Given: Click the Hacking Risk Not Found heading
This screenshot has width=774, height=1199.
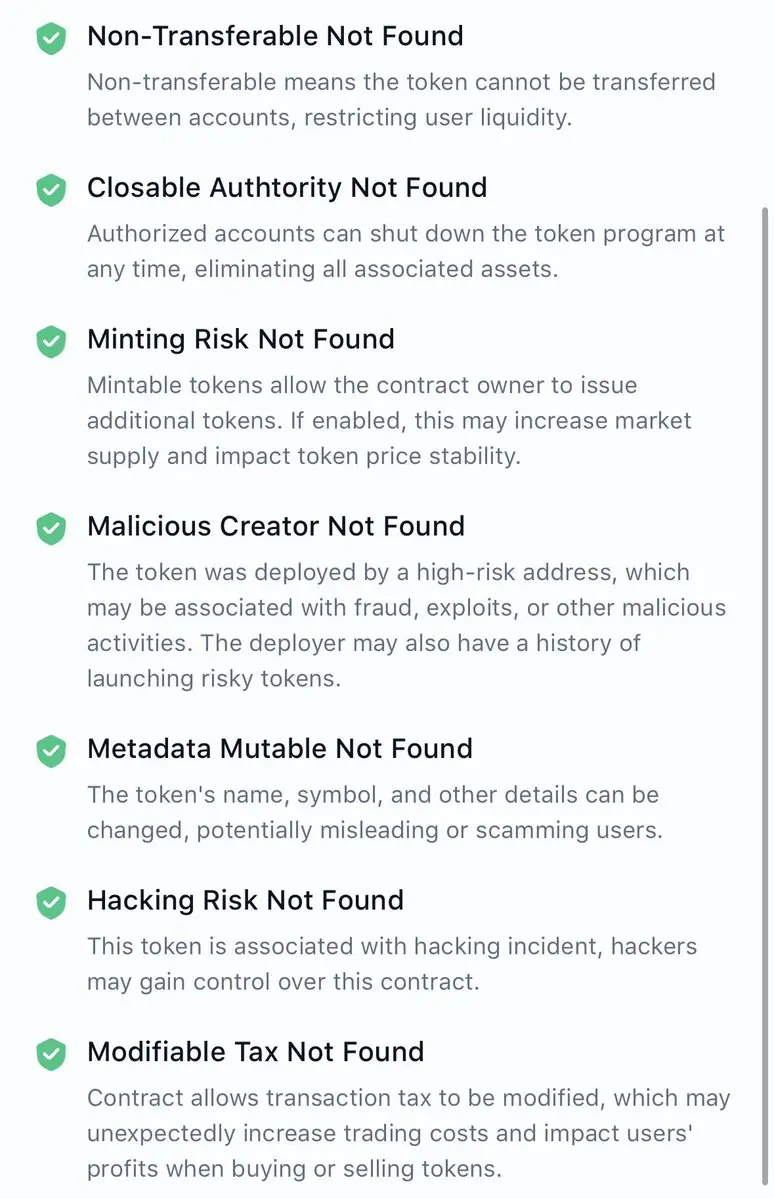Looking at the screenshot, I should tap(246, 900).
